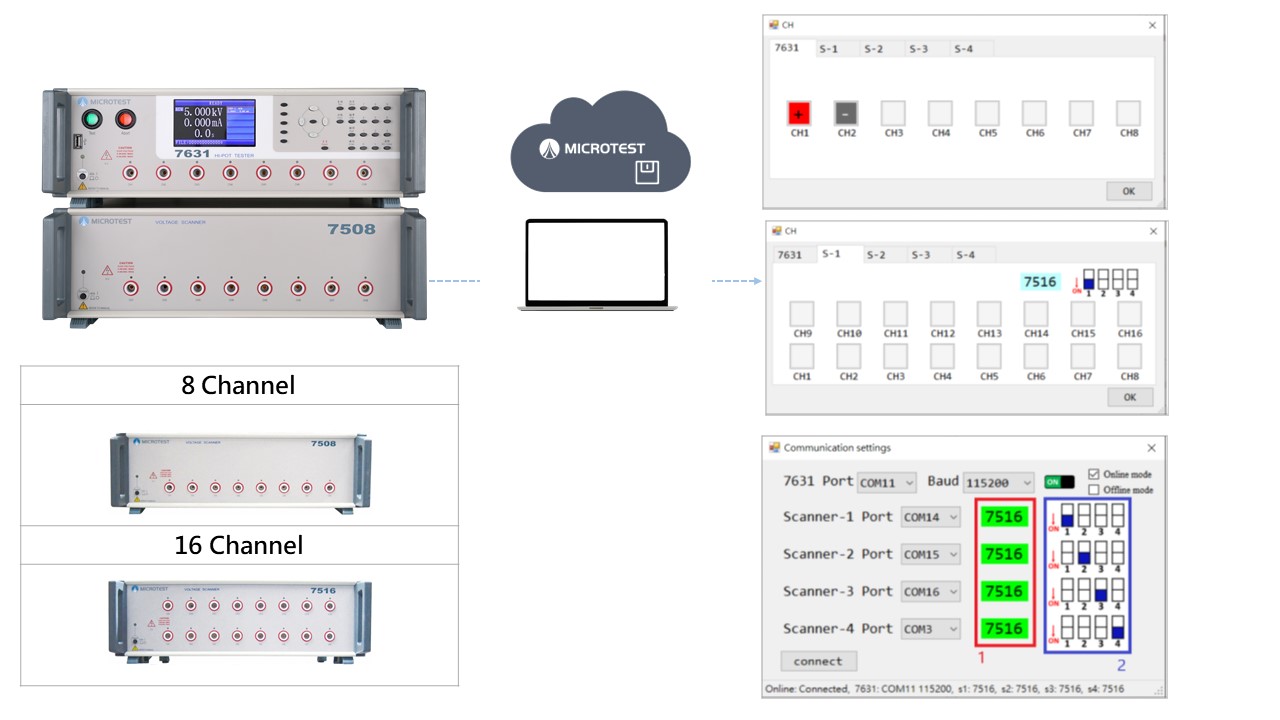Screen dimensions: 1280x720
Task: Click the green 7516 label for Scanner-3
Action: pos(1004,591)
